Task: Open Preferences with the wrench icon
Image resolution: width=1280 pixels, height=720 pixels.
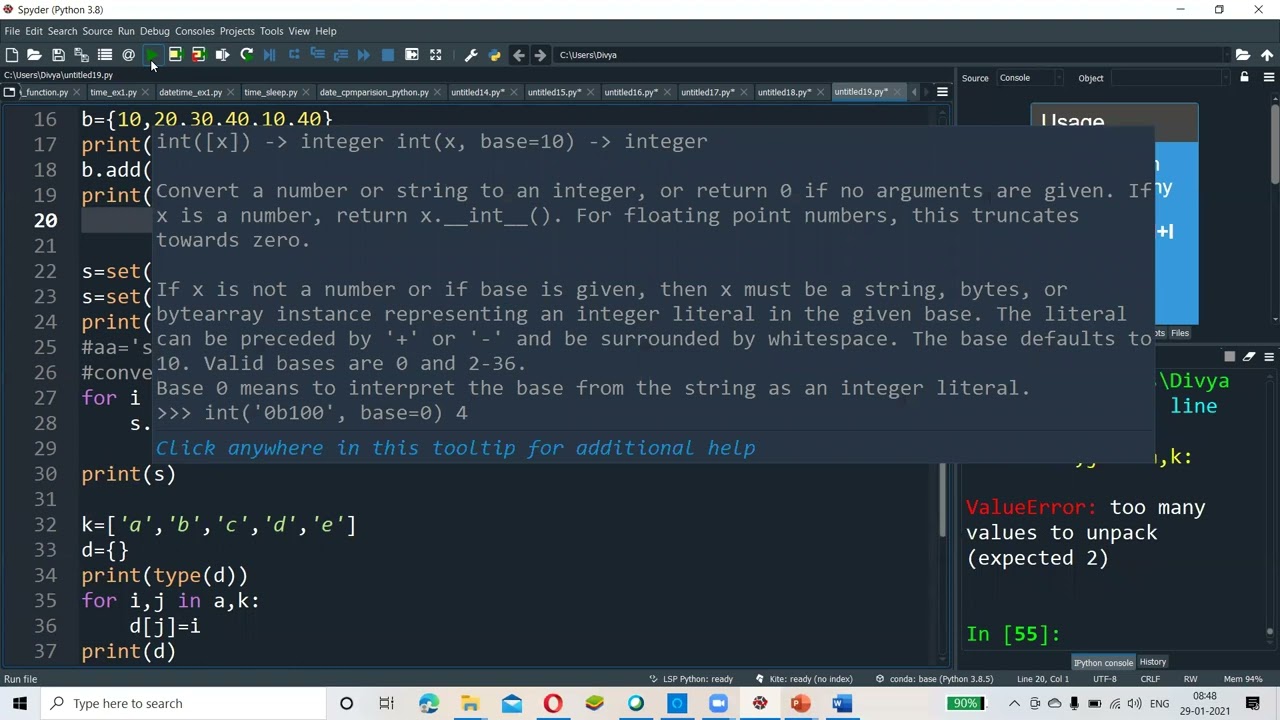Action: [x=471, y=55]
